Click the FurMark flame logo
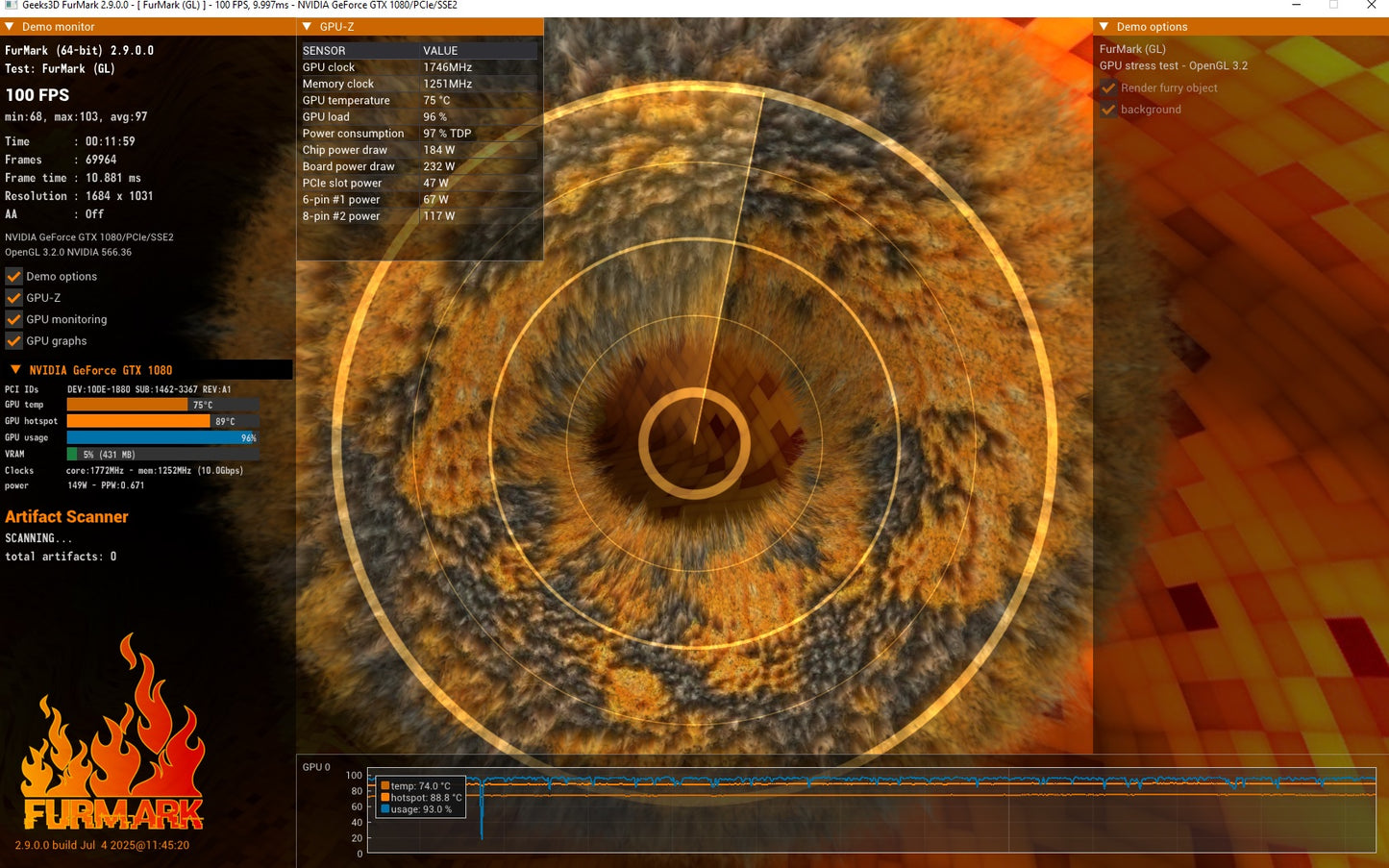The height and width of the screenshot is (868, 1389). [x=113, y=732]
